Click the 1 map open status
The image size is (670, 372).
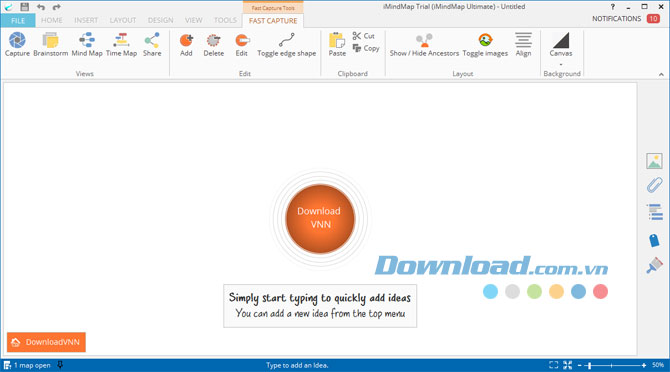coord(27,365)
